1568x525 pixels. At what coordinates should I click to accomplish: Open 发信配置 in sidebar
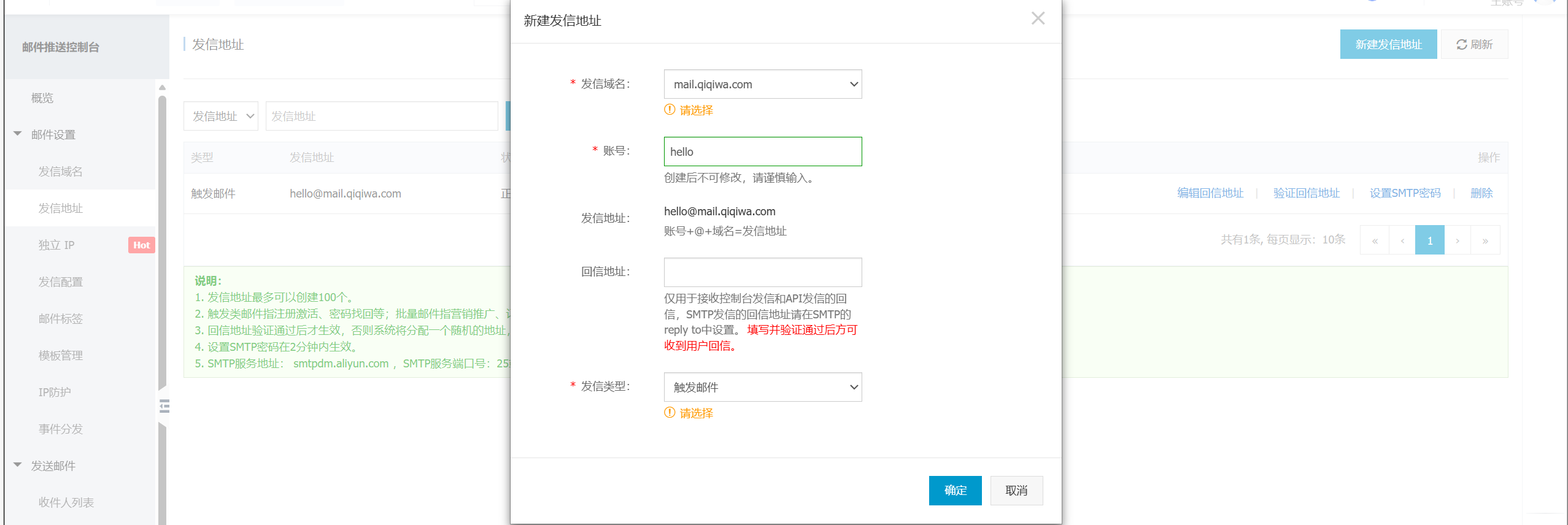60,282
